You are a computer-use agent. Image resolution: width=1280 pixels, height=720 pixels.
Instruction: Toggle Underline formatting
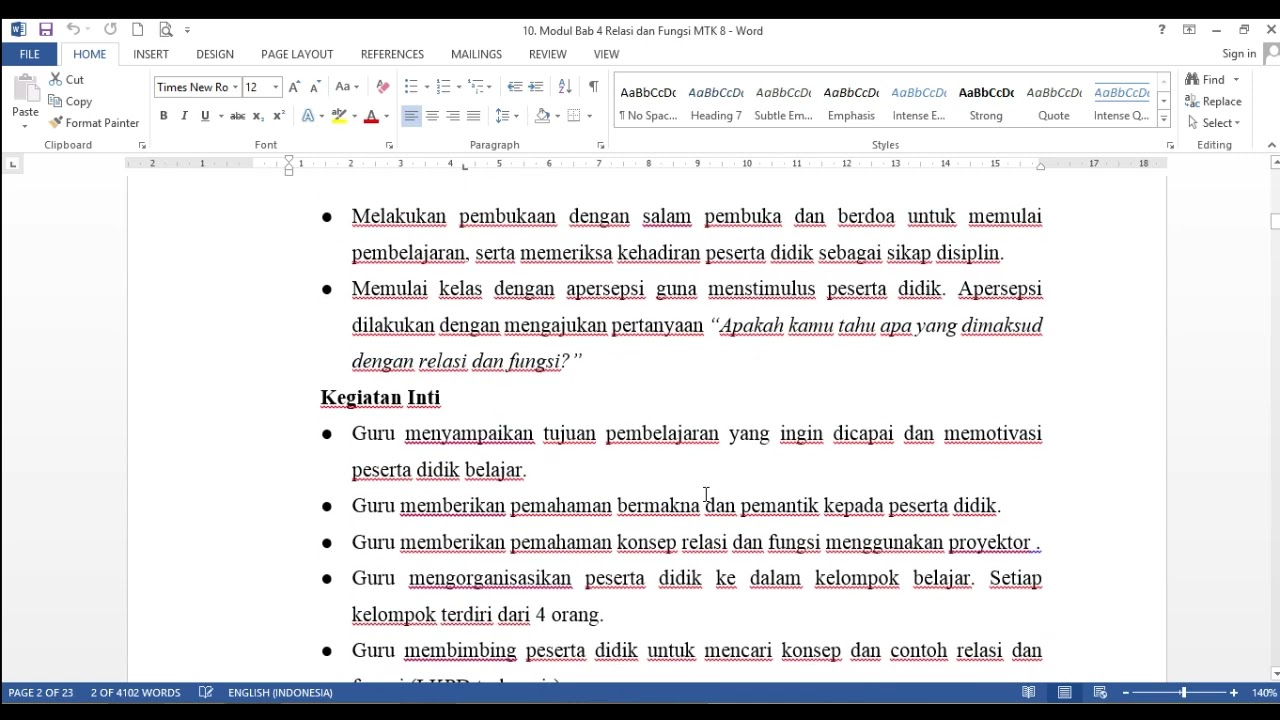(x=205, y=116)
